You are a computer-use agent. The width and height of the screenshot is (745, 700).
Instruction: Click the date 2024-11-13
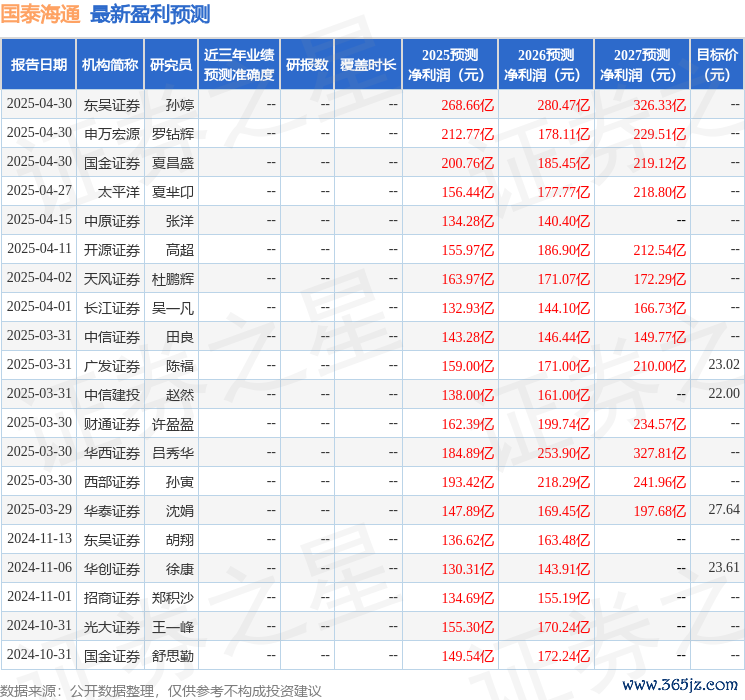[39, 538]
